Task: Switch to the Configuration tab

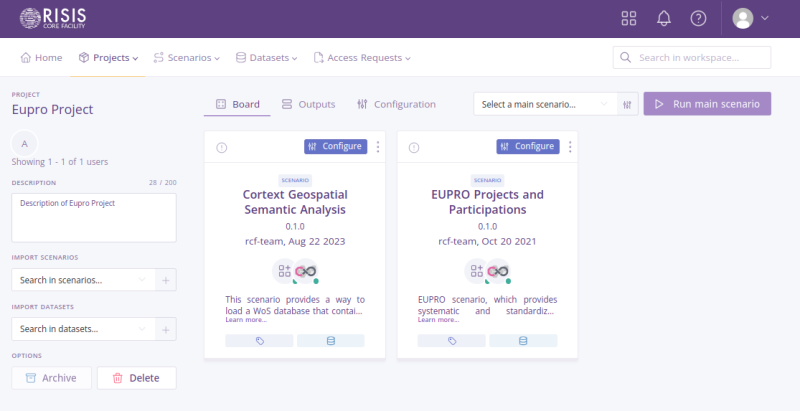Action: click(x=396, y=104)
